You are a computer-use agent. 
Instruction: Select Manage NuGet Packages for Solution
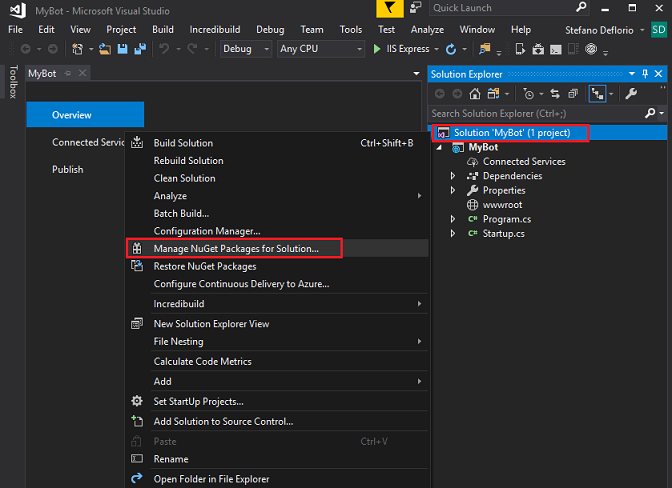point(235,248)
